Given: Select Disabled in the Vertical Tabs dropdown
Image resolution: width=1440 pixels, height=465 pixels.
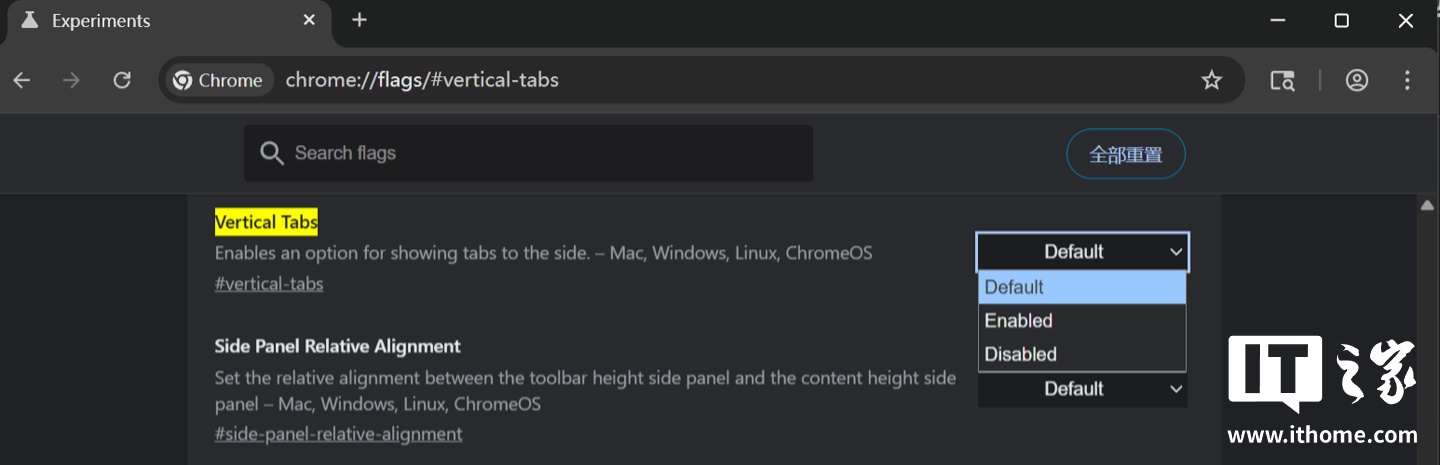Looking at the screenshot, I should (1021, 354).
